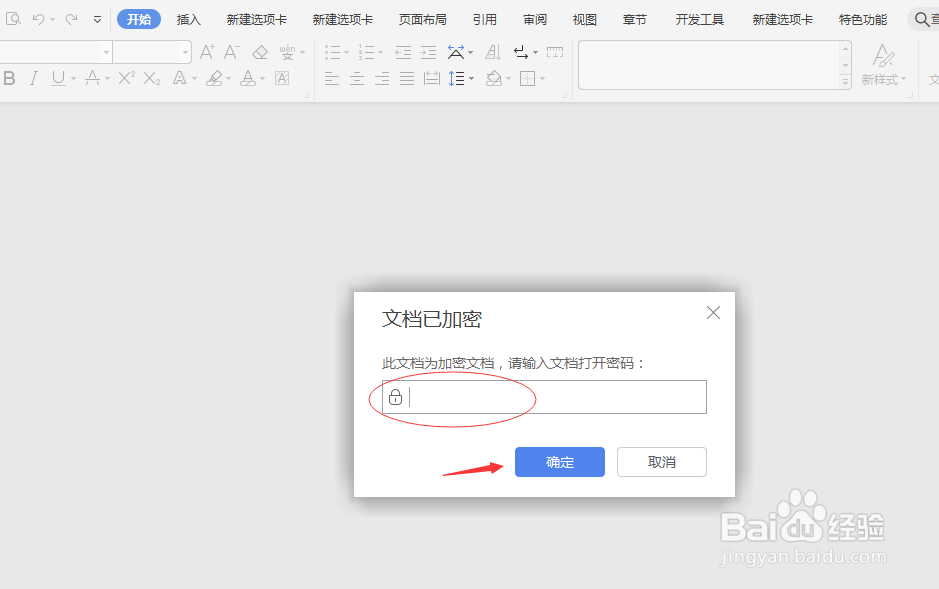The width and height of the screenshot is (939, 589).
Task: Select the Subscript icon
Action: point(151,78)
